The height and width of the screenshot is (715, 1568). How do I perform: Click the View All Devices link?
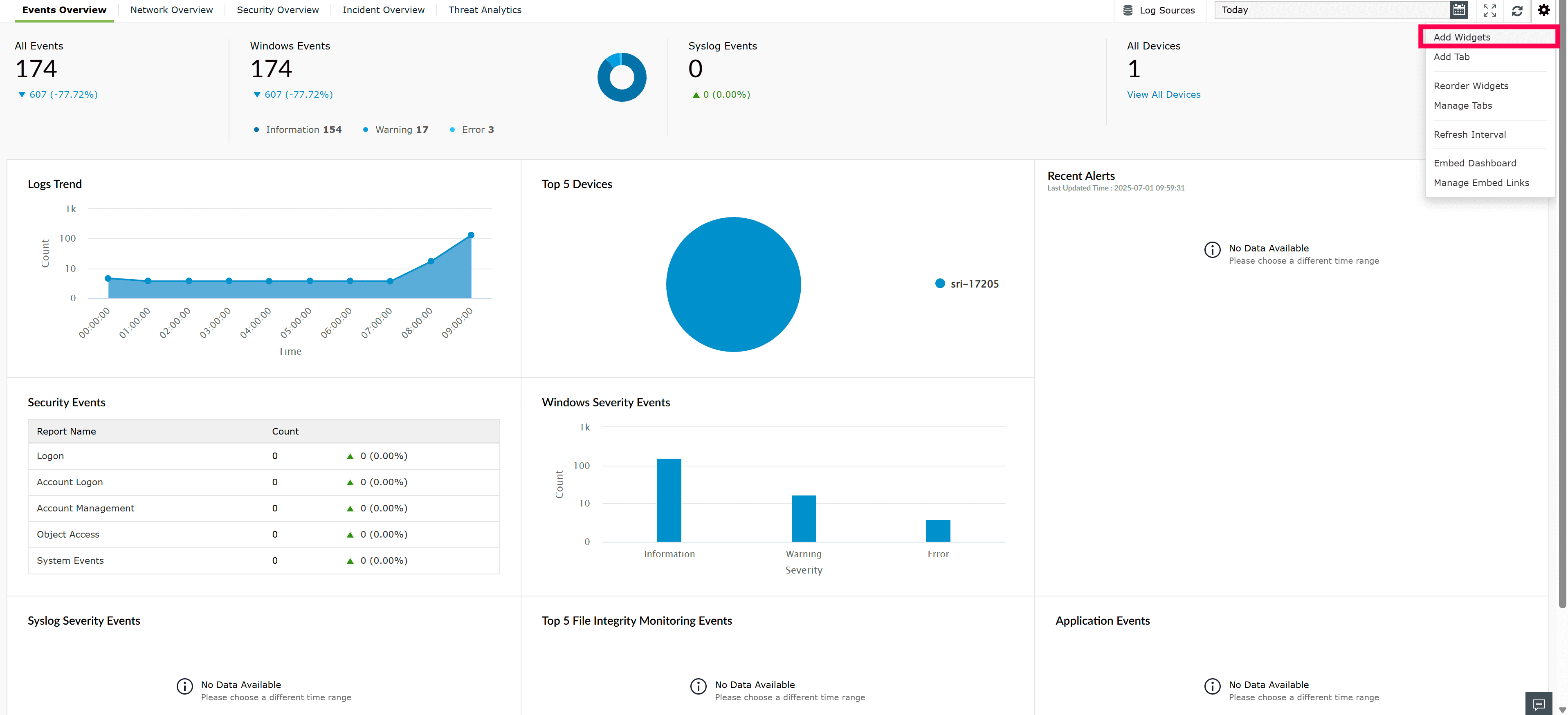point(1163,94)
